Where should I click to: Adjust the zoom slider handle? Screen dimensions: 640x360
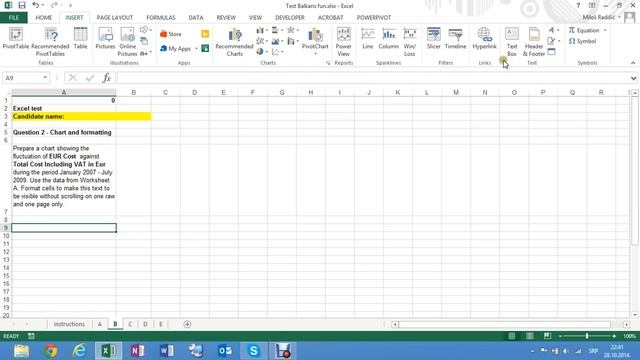[587, 336]
